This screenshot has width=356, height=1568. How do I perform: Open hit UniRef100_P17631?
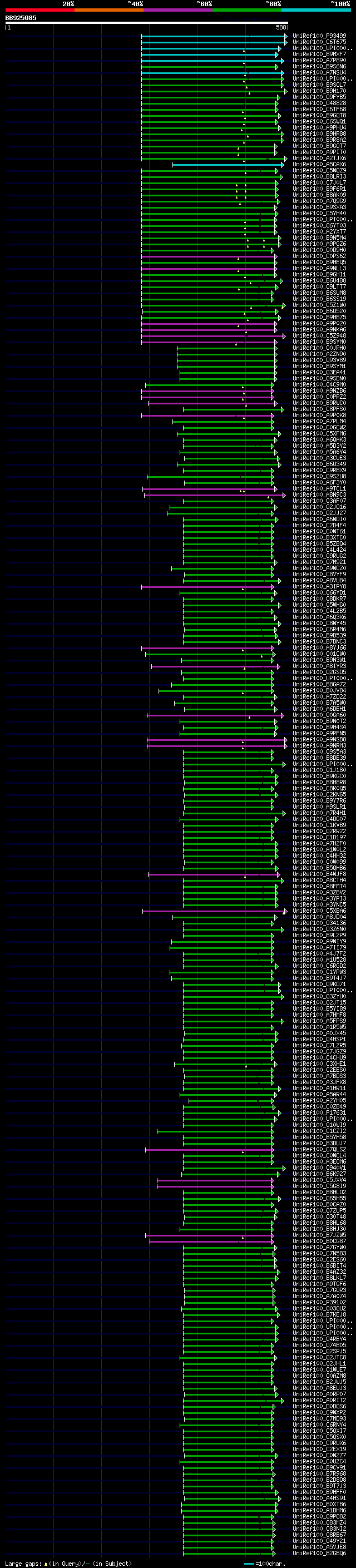coord(319,1112)
